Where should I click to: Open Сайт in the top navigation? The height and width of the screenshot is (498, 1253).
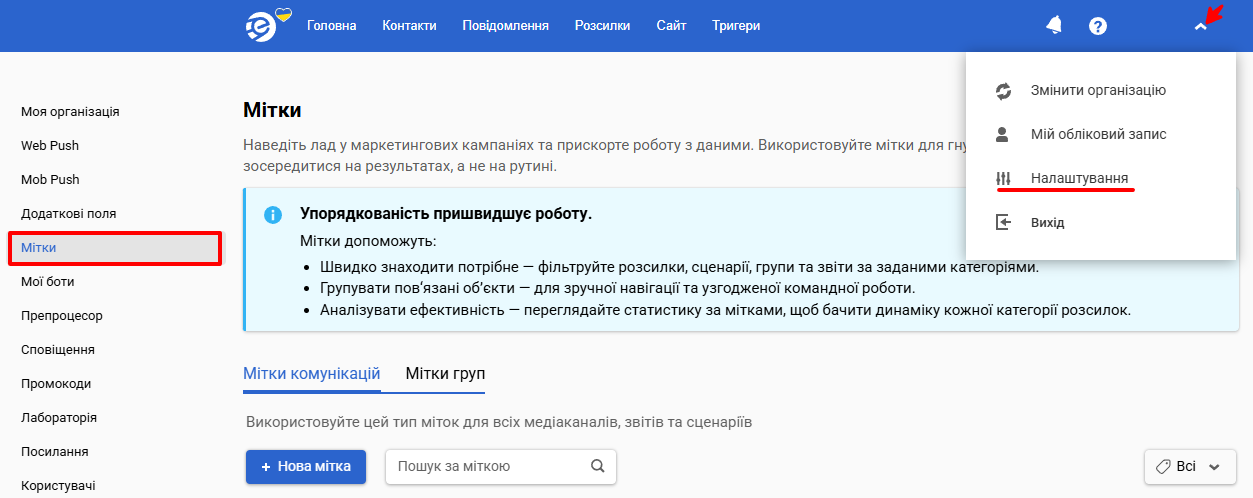tap(671, 26)
